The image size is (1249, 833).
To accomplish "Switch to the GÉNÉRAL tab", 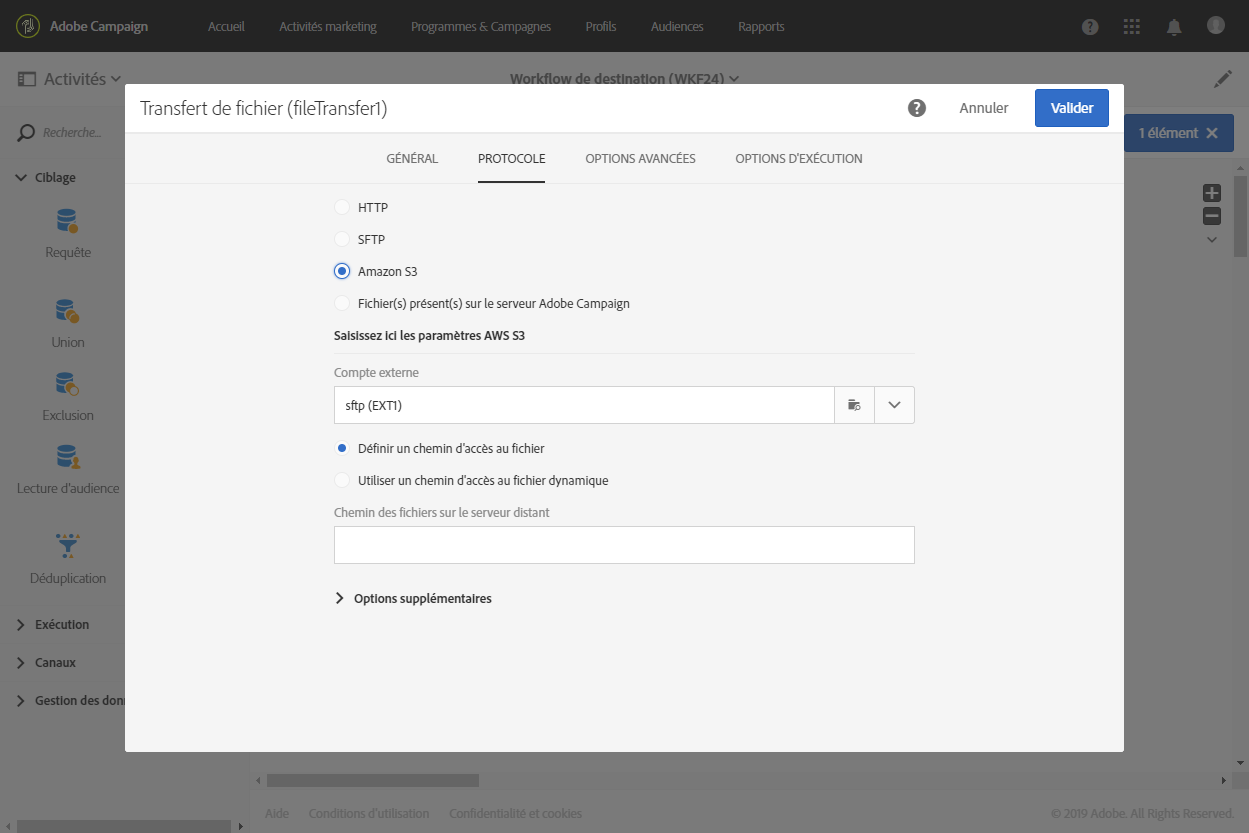I will pyautogui.click(x=412, y=159).
